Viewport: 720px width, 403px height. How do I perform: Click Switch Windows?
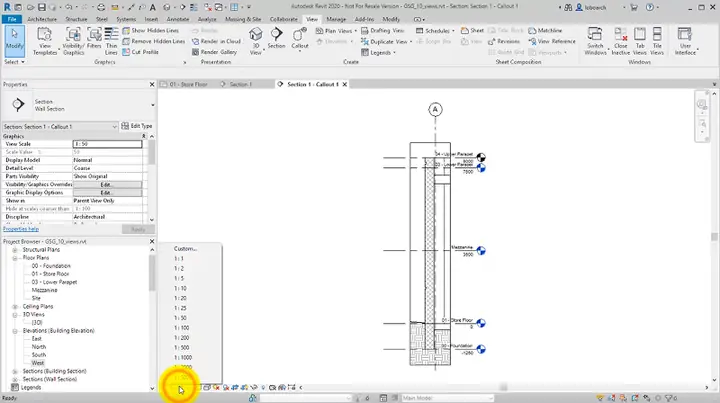click(595, 41)
